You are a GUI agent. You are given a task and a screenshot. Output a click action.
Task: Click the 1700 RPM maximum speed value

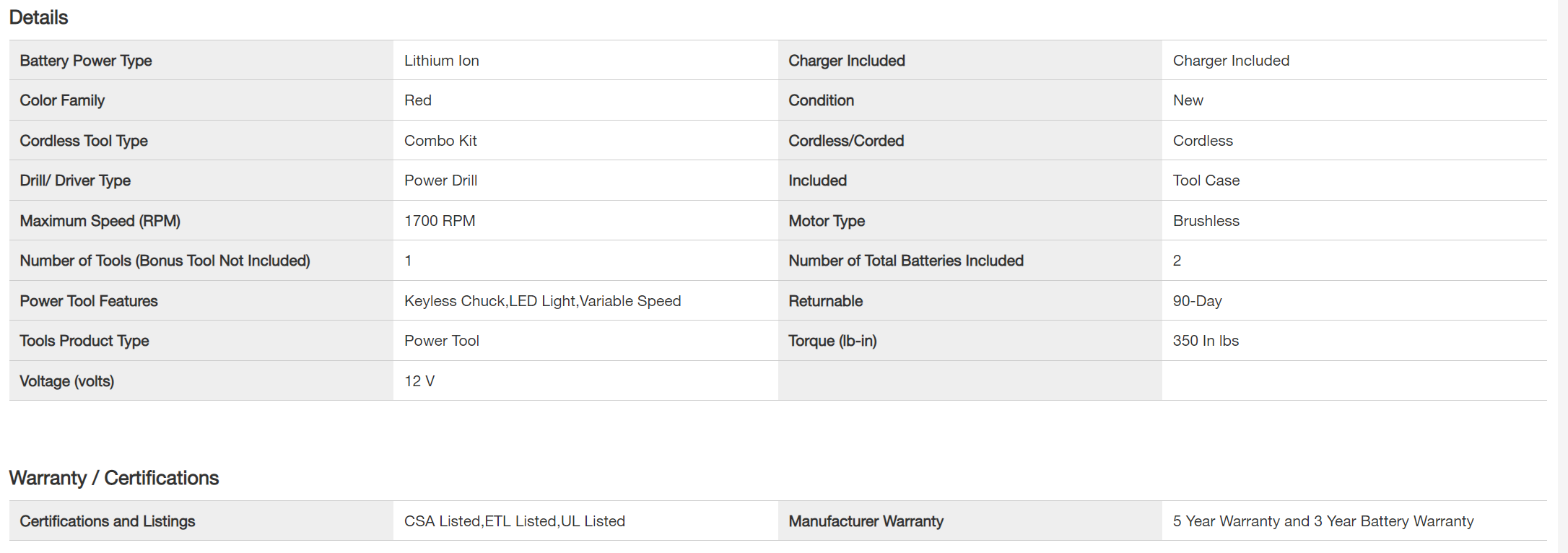[440, 221]
